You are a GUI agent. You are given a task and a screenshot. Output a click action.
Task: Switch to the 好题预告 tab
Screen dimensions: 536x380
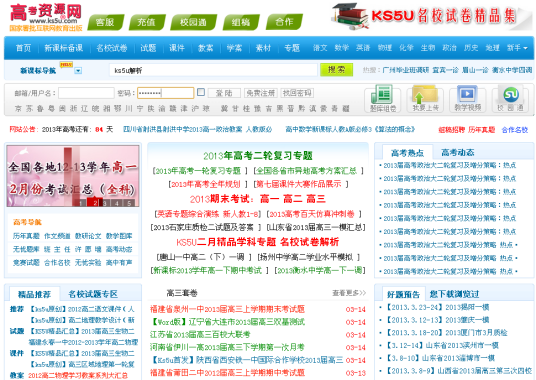pos(403,294)
